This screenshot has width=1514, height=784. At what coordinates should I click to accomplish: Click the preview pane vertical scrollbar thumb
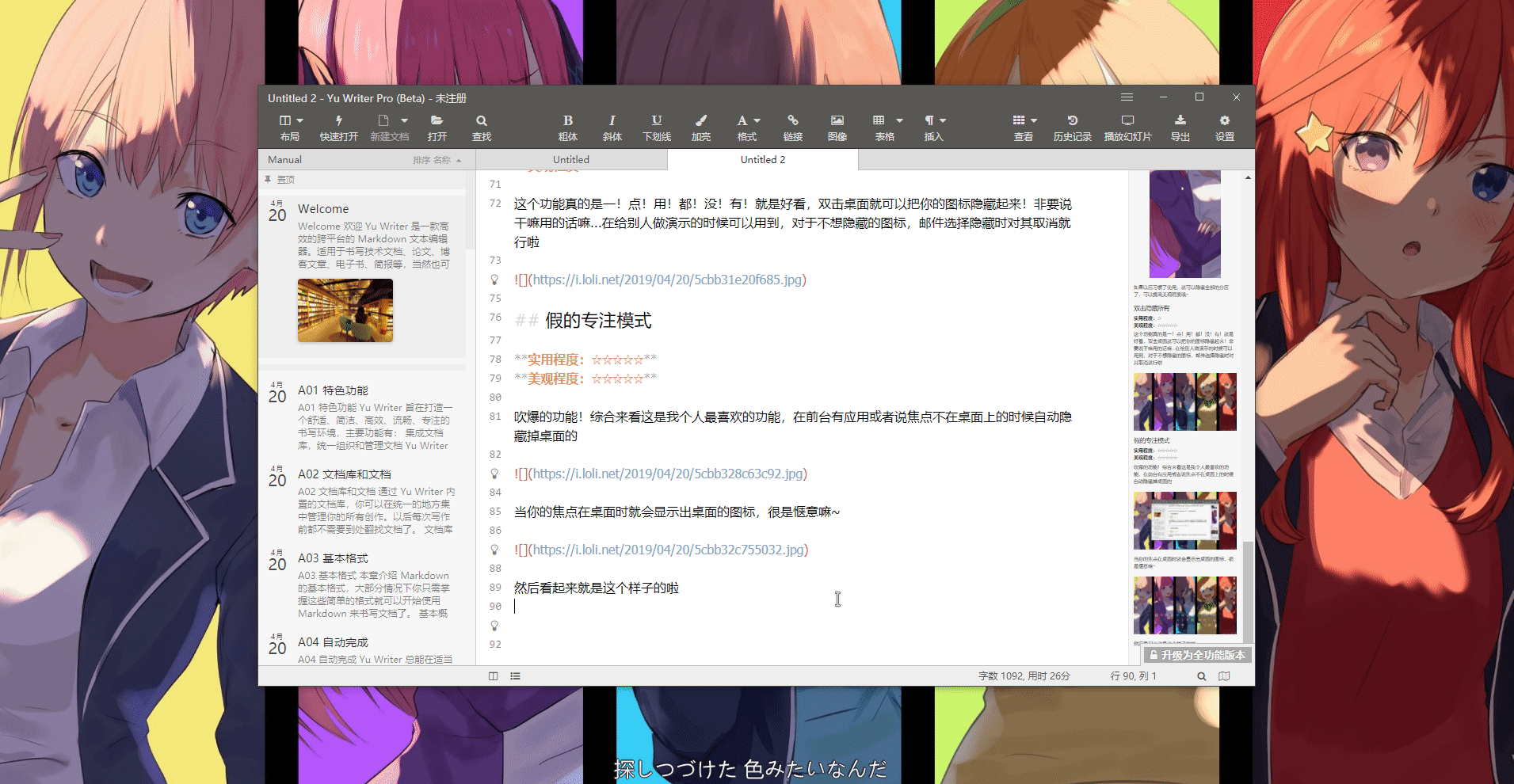point(1248,592)
